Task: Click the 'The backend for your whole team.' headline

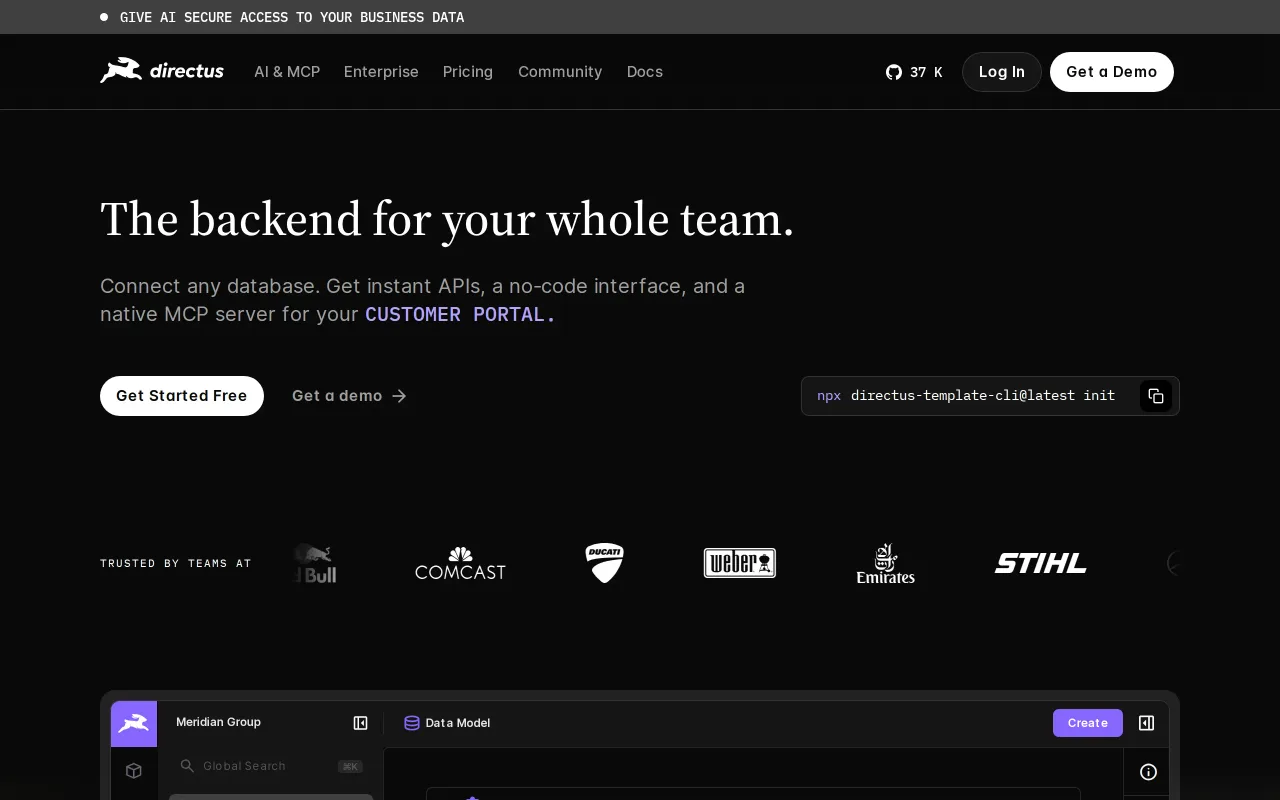Action: pyautogui.click(x=447, y=220)
